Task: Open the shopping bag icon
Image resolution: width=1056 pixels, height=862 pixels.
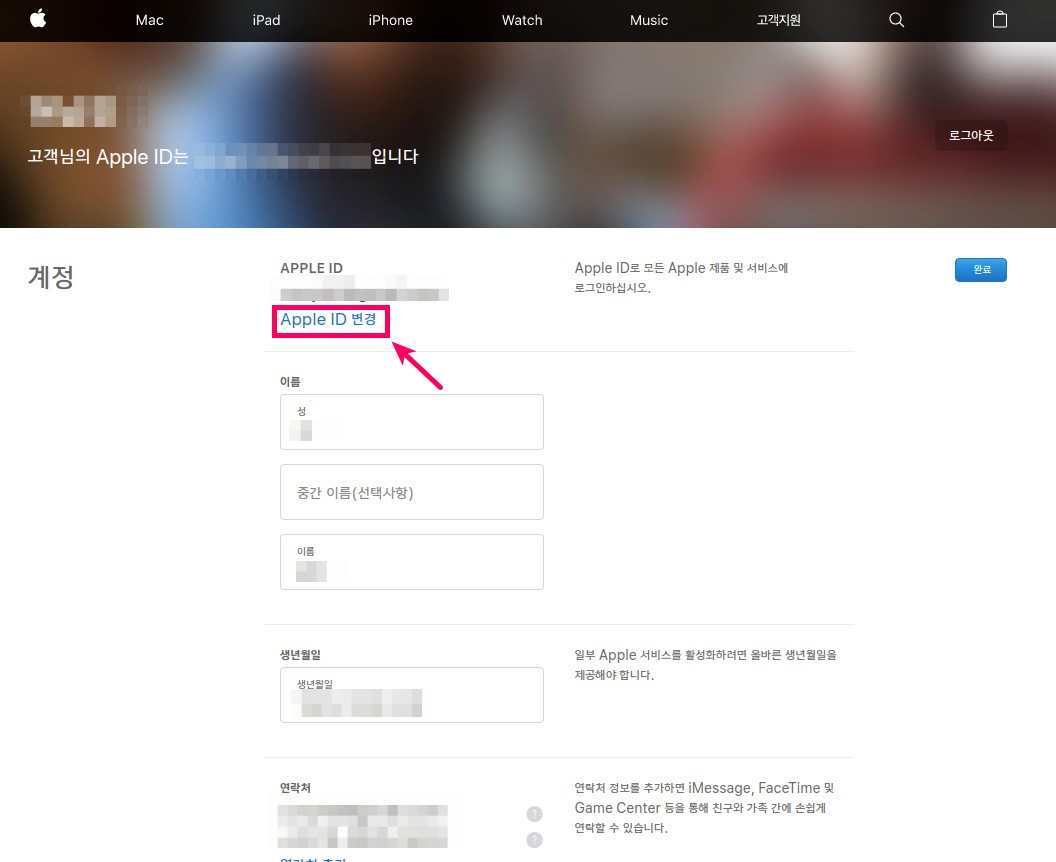Action: click(x=1000, y=20)
